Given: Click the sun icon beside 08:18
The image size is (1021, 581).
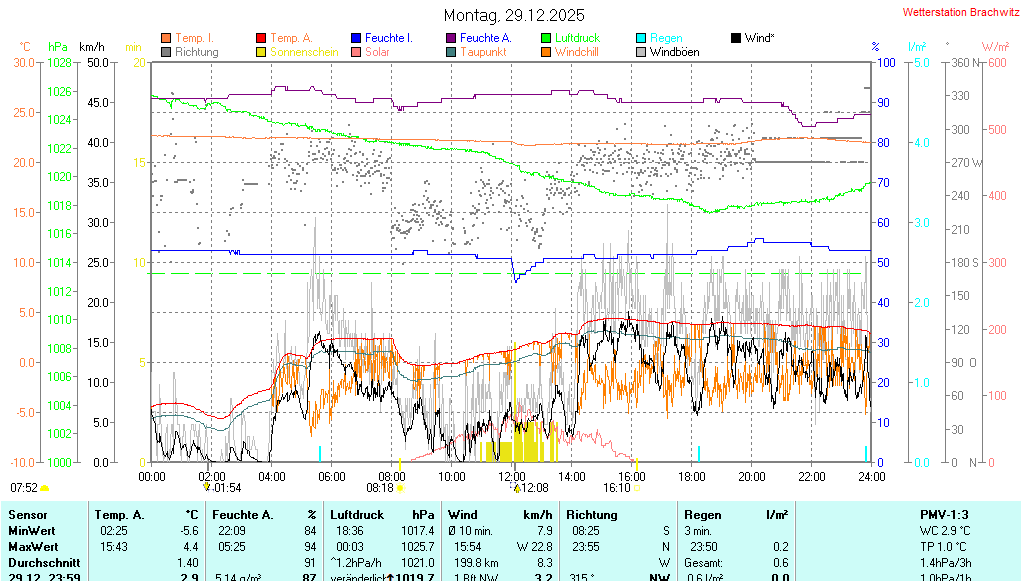Looking at the screenshot, I should [x=400, y=488].
